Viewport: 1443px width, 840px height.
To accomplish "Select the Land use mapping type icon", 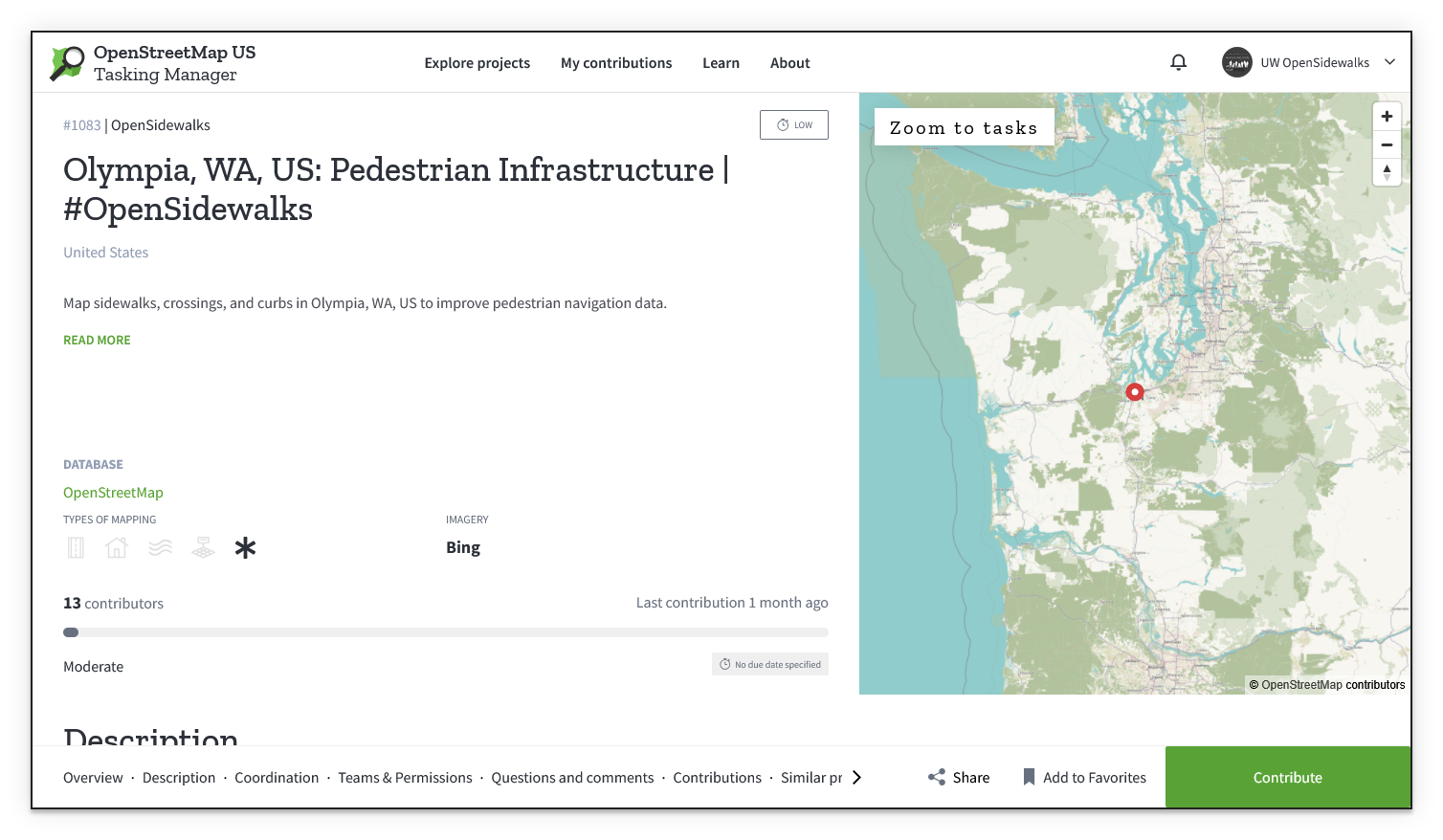I will [203, 546].
